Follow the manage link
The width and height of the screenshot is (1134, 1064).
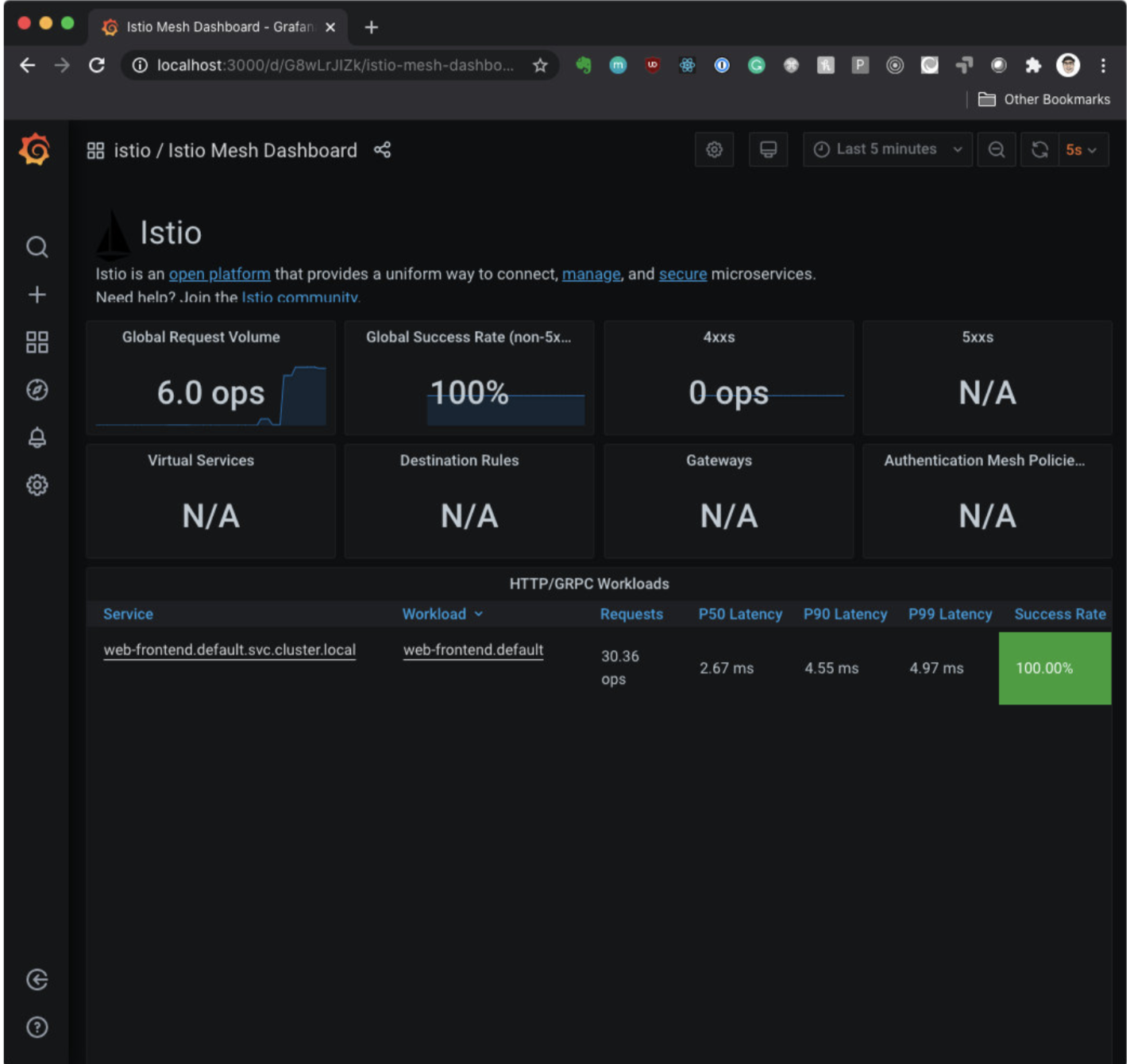pyautogui.click(x=591, y=274)
